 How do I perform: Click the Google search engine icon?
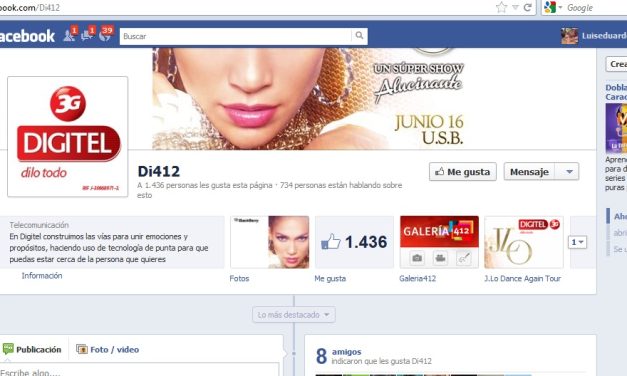[x=550, y=7]
